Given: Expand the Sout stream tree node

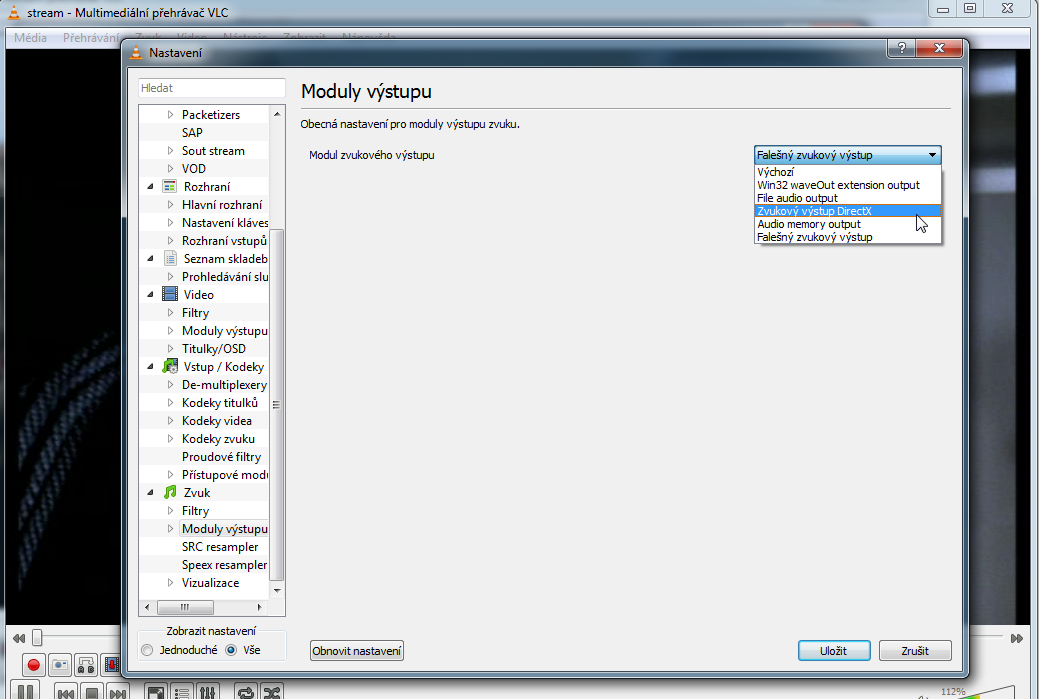Looking at the screenshot, I should [x=170, y=150].
